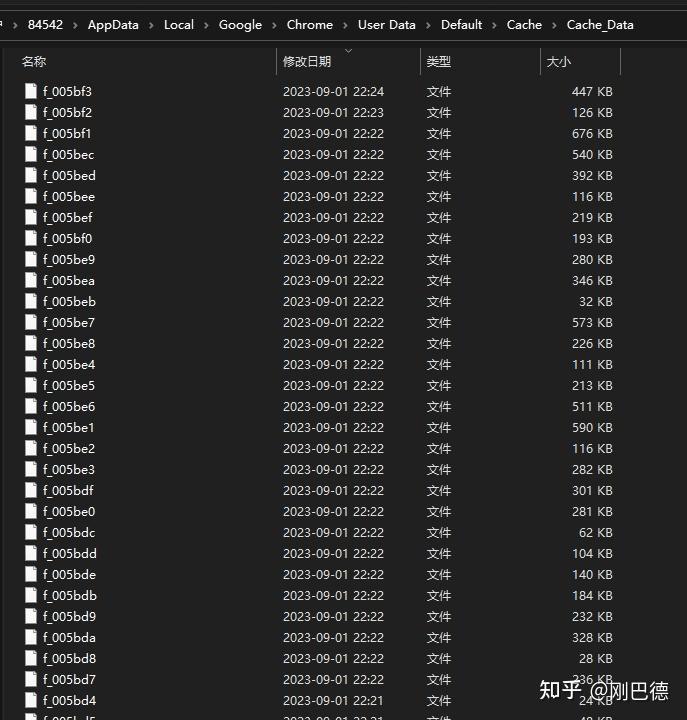687x720 pixels.
Task: Click the file icon of f_005be8
Action: 31,343
